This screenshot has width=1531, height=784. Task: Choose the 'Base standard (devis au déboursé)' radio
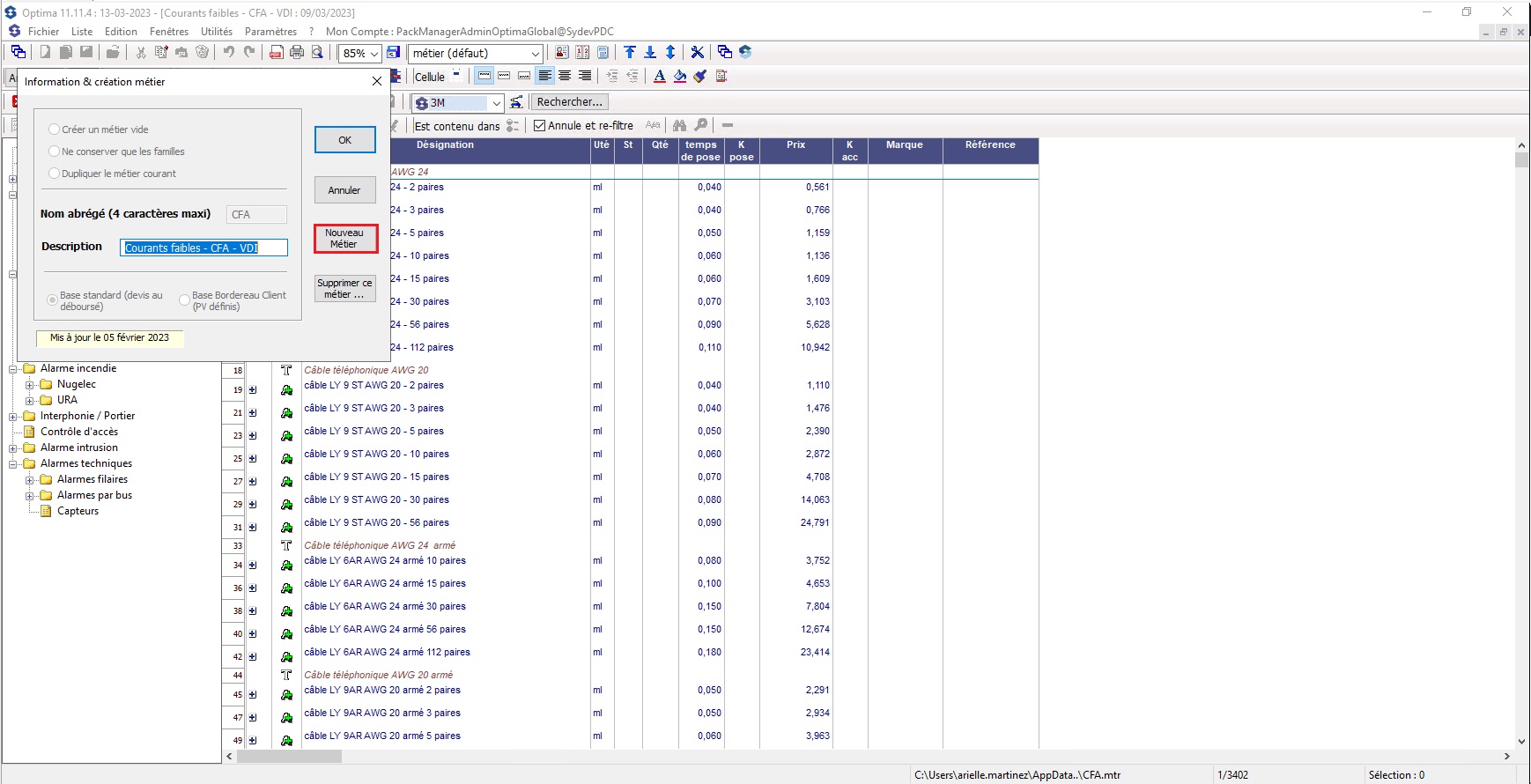pyautogui.click(x=53, y=300)
